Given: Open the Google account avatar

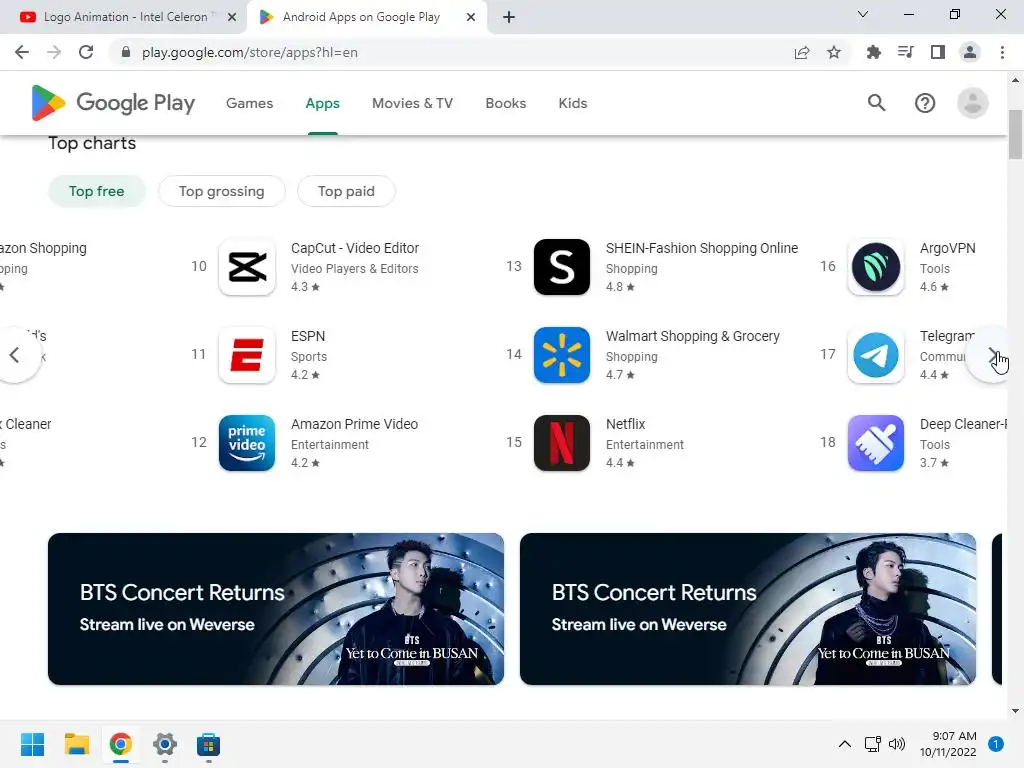Looking at the screenshot, I should (x=972, y=103).
